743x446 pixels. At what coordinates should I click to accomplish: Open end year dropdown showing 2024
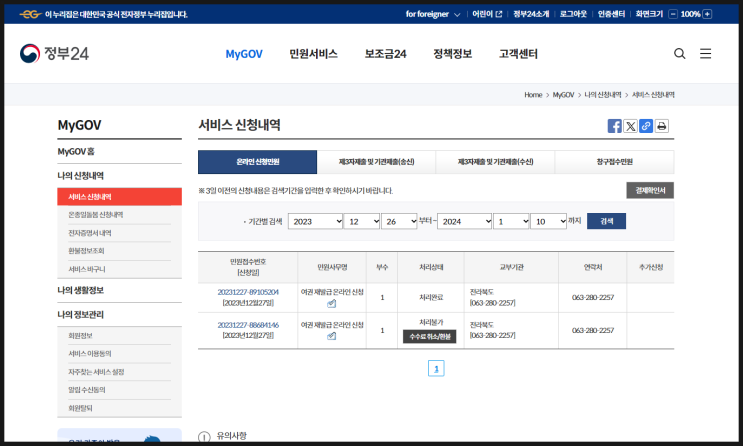point(464,221)
